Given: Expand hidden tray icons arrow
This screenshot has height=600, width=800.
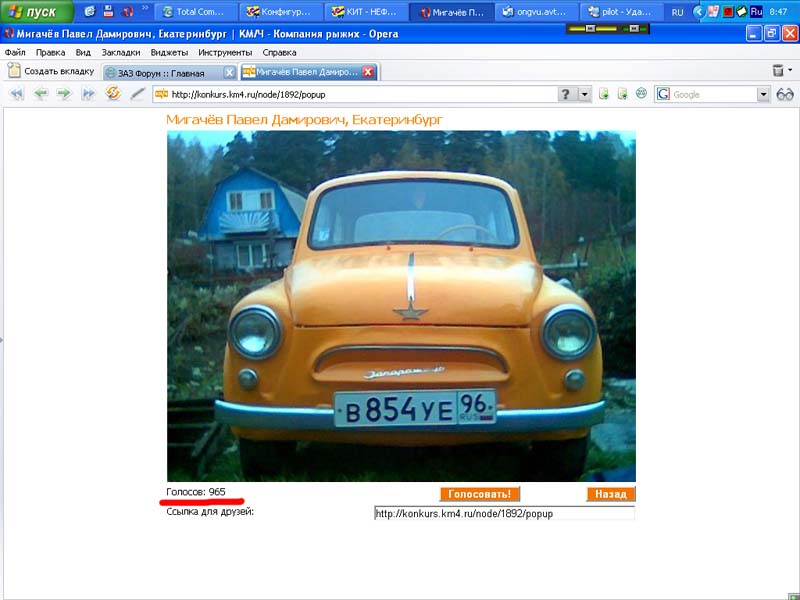Looking at the screenshot, I should click(698, 11).
